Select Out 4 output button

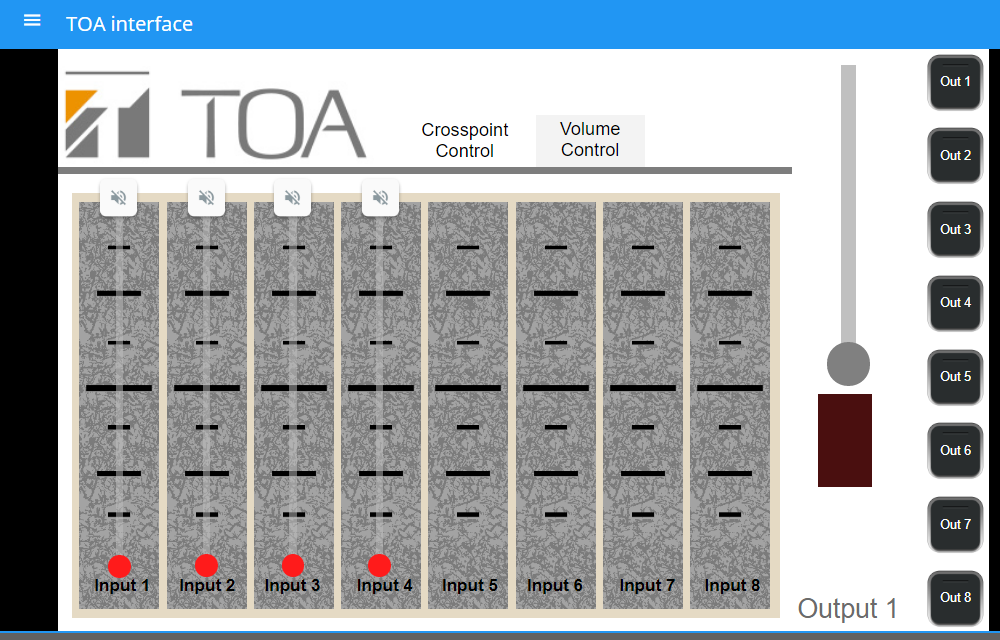(x=955, y=303)
